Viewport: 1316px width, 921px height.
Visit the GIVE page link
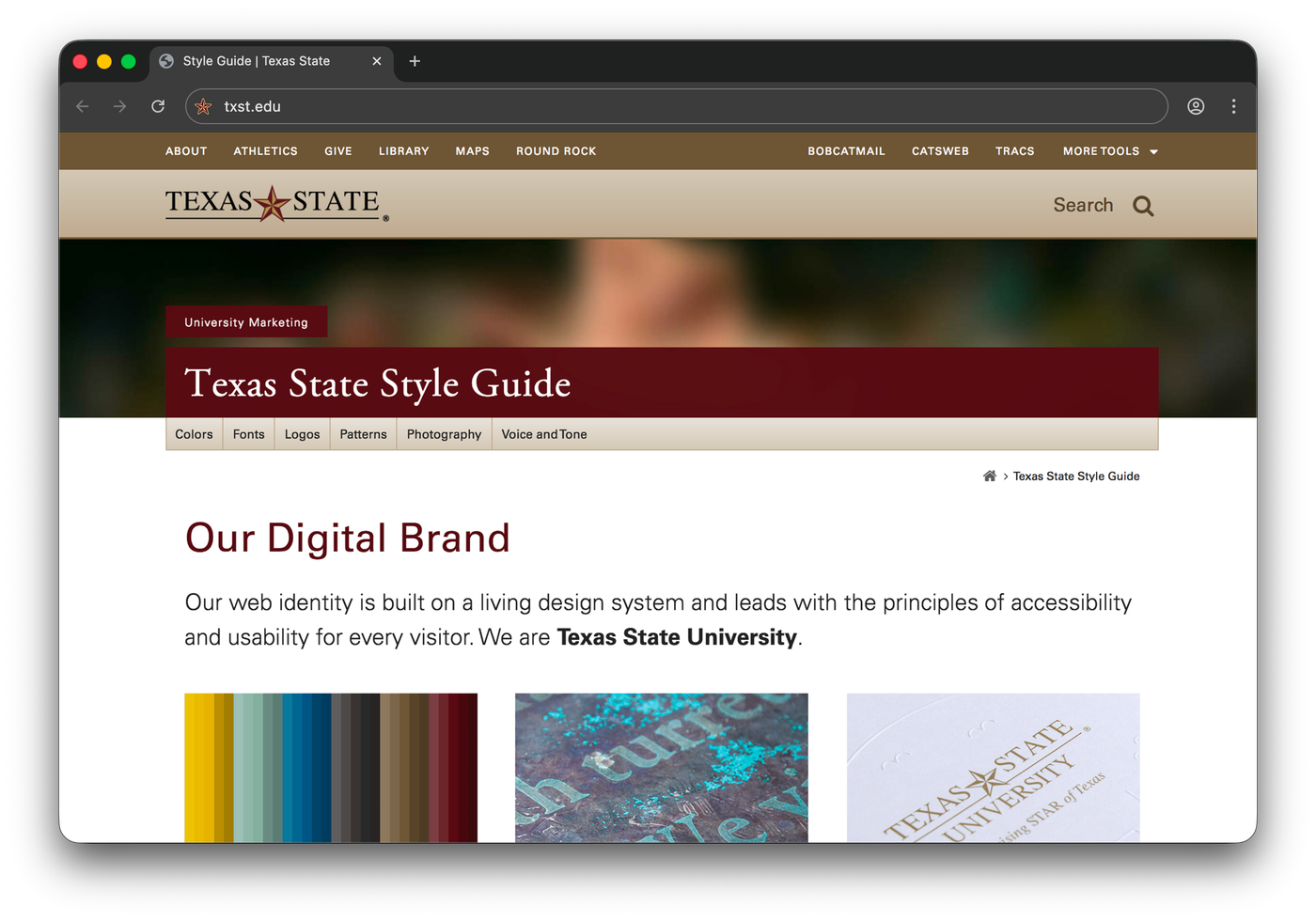(337, 150)
